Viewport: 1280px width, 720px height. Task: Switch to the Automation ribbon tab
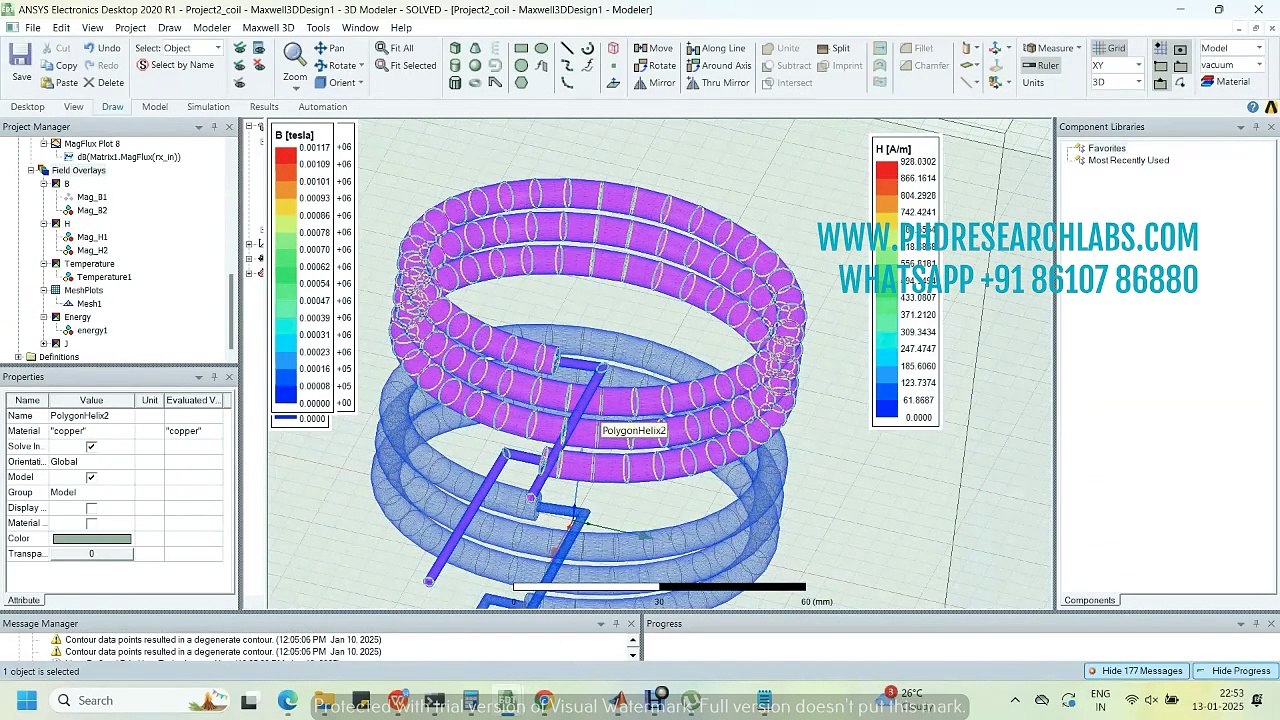[x=322, y=107]
